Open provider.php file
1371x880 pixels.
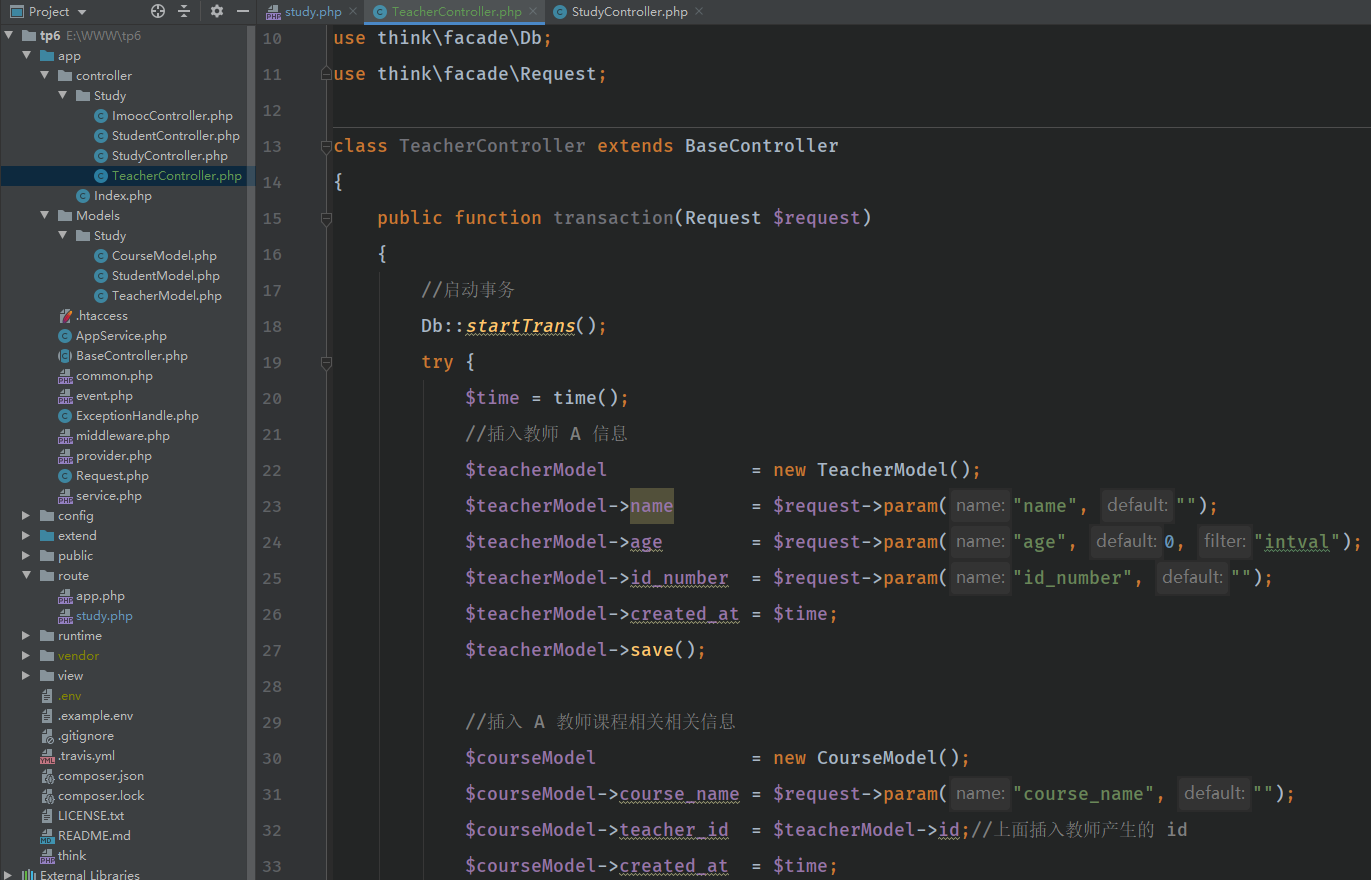click(114, 456)
